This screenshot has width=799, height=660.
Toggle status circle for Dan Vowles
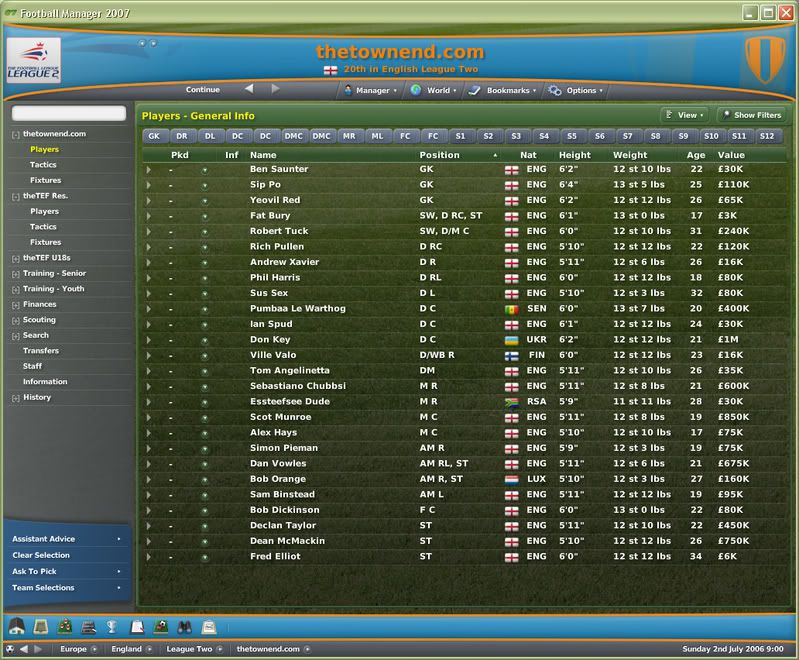pyautogui.click(x=204, y=464)
